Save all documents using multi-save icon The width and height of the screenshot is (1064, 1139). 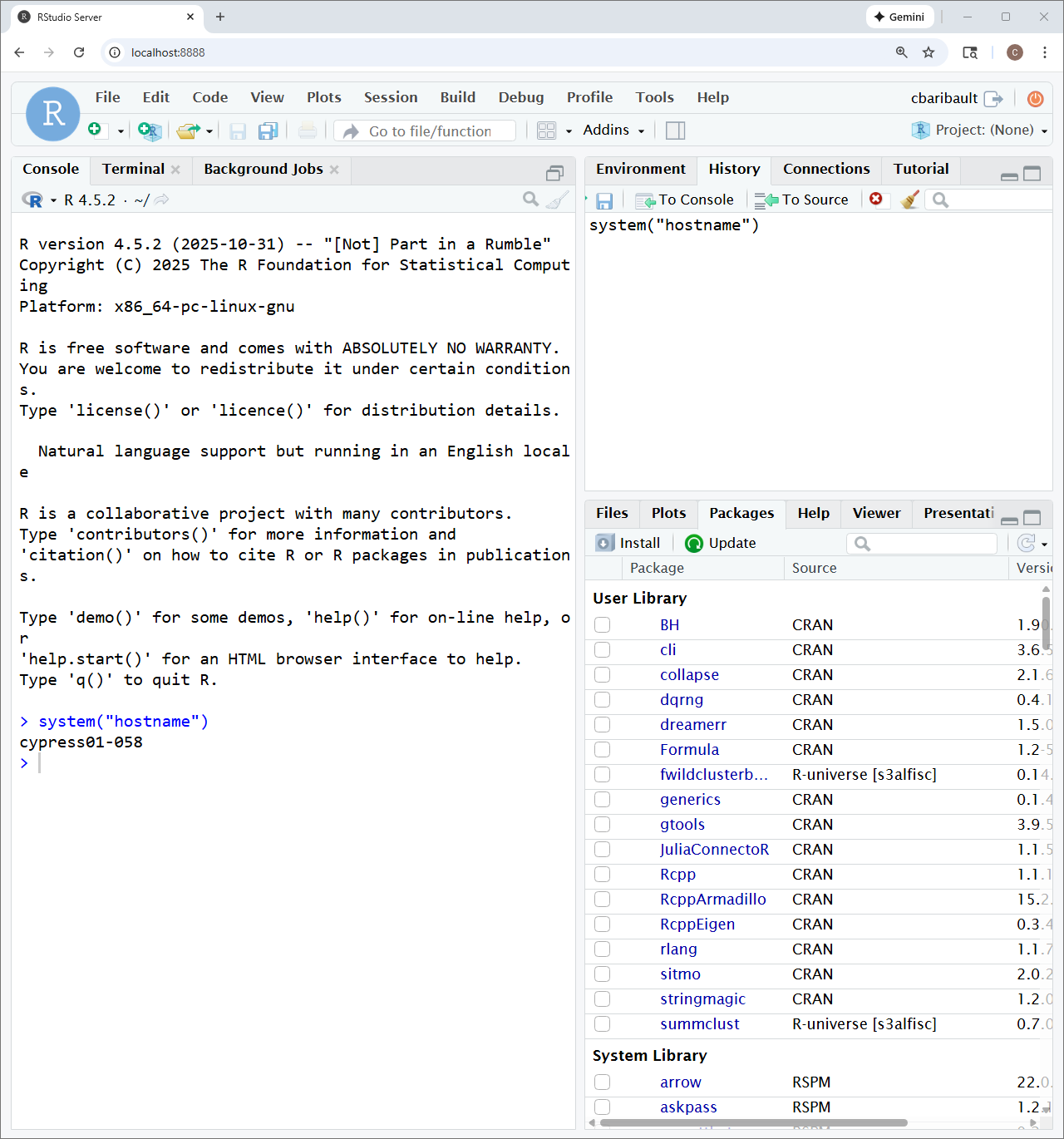[266, 131]
